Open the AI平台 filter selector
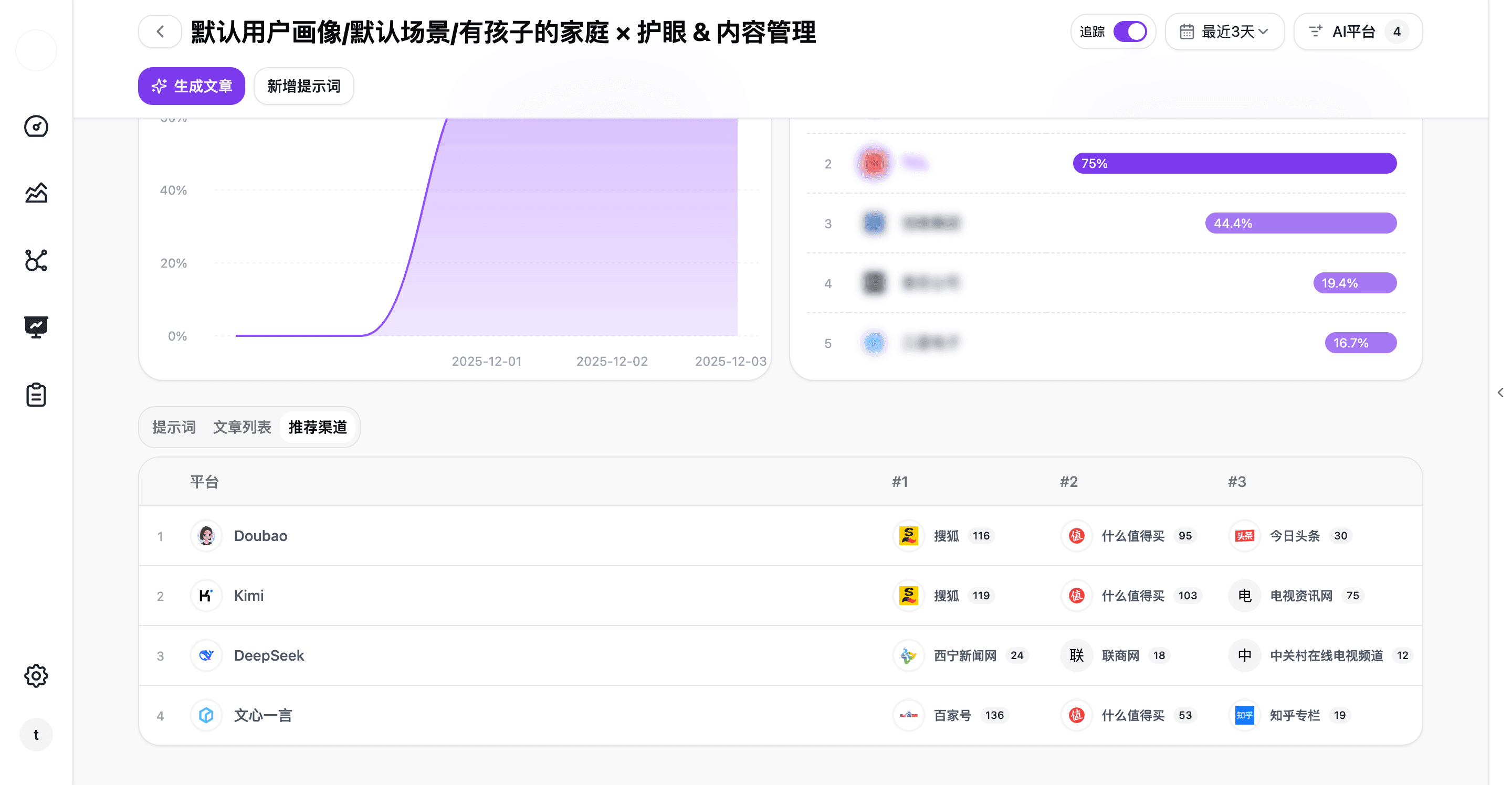This screenshot has height=785, width=1512. tap(1358, 31)
